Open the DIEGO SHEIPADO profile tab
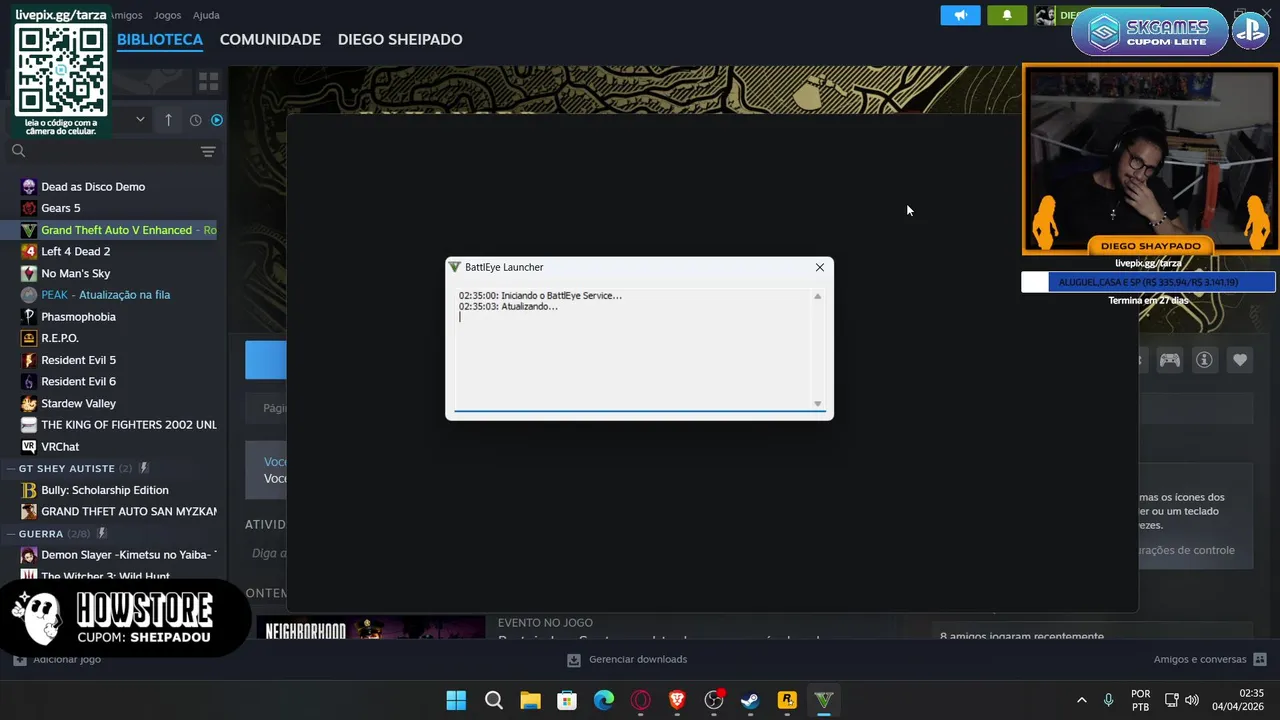Image resolution: width=1280 pixels, height=720 pixels. click(x=400, y=39)
